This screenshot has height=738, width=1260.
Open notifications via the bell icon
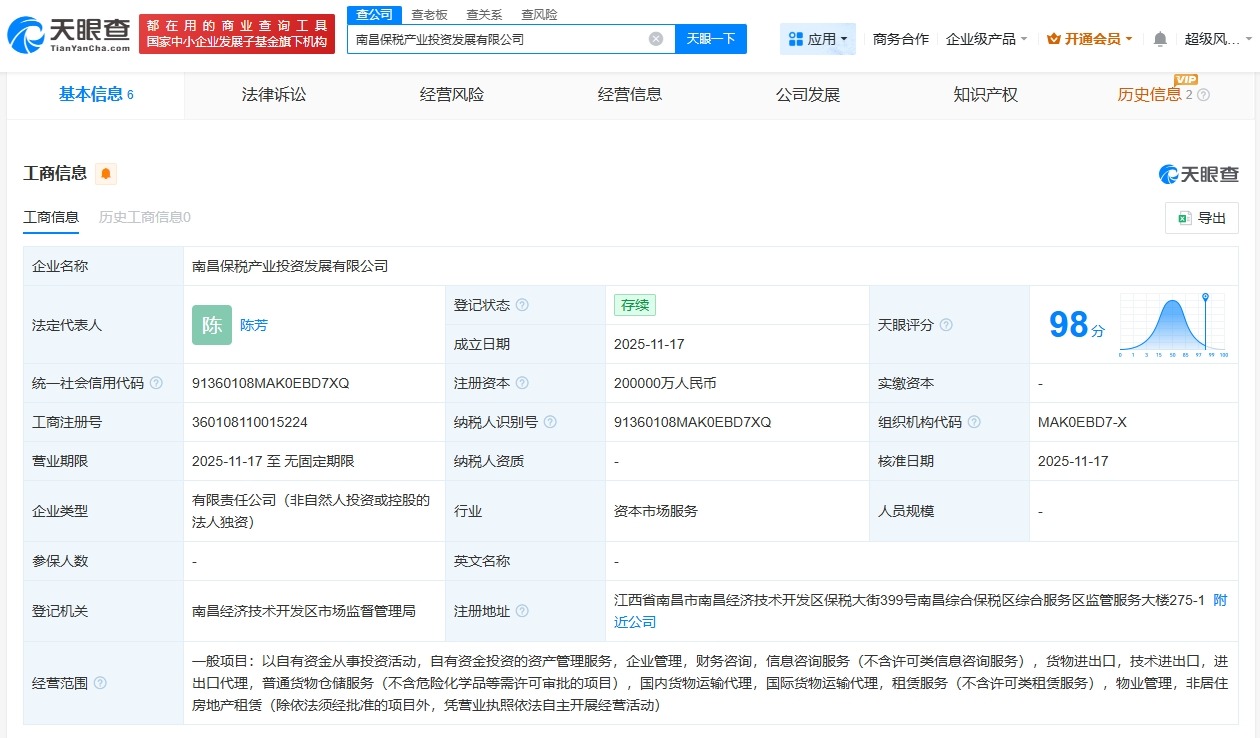click(1159, 37)
